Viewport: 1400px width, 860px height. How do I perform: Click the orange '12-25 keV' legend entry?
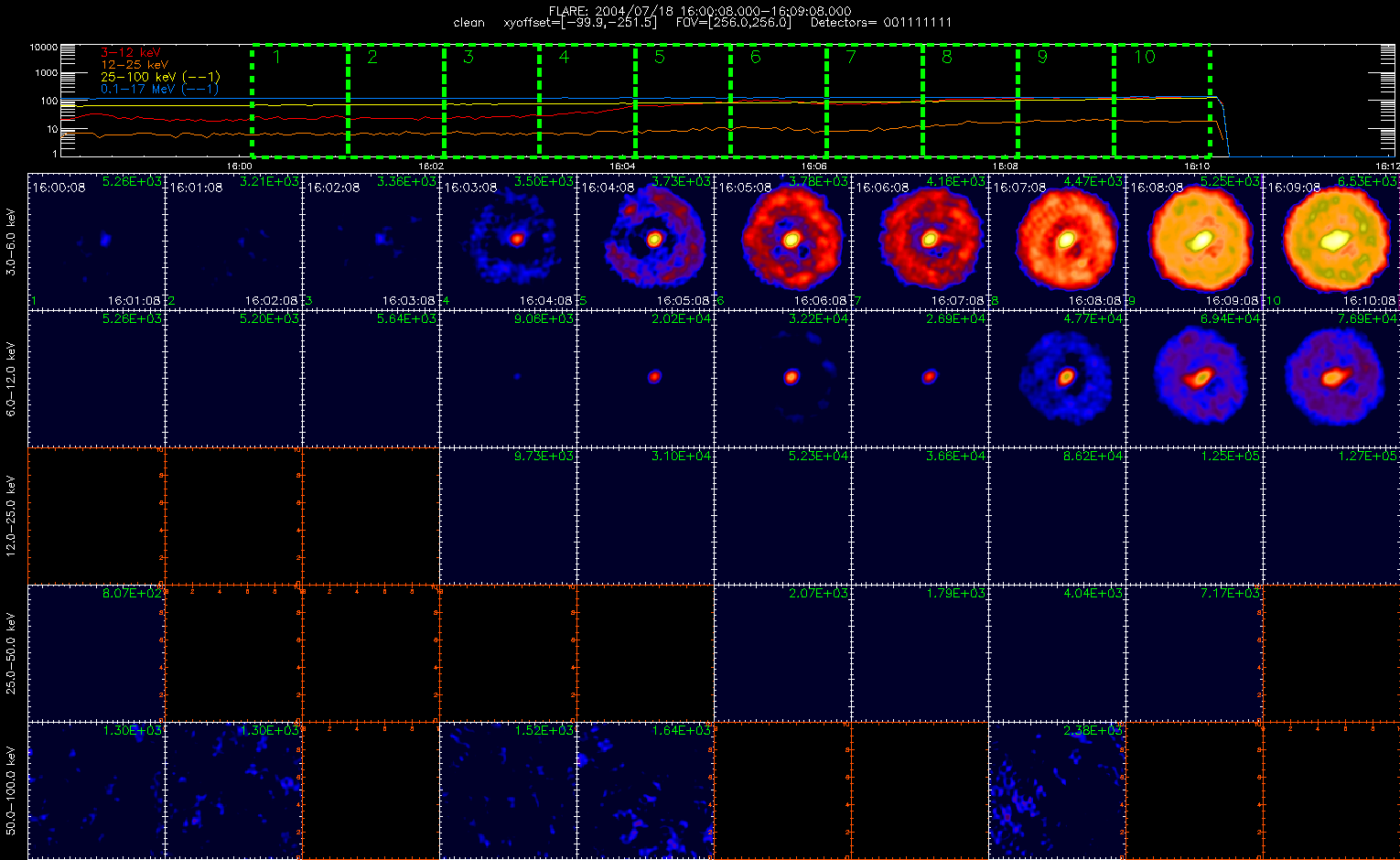click(135, 65)
